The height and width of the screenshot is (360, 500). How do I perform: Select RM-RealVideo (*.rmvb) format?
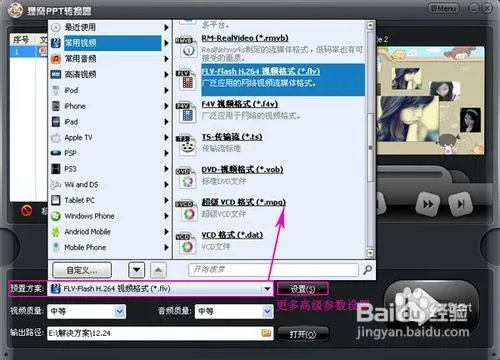(x=245, y=38)
